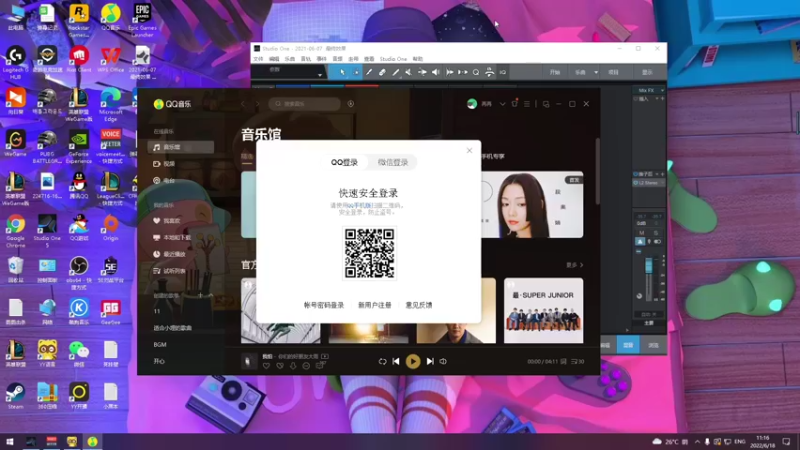Select the Mute tool in Studio One toolbar
This screenshot has height=450, width=800.
[409, 72]
